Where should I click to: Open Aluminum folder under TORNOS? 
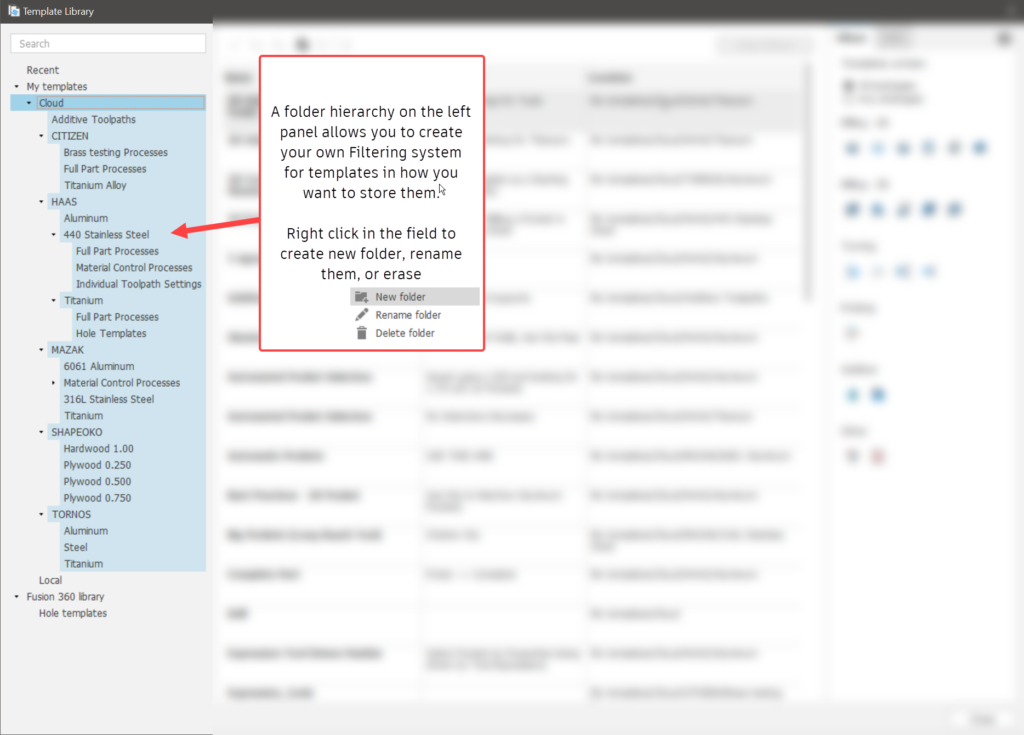tap(86, 531)
